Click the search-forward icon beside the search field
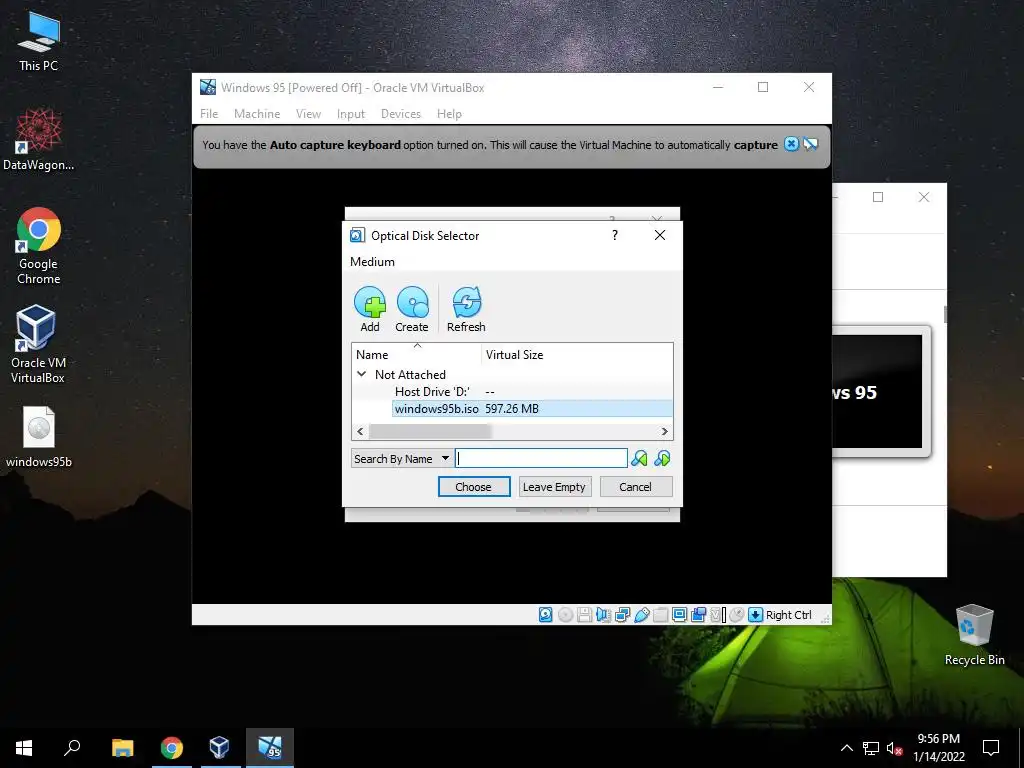Screen dimensions: 1024x768 [x=639, y=458]
